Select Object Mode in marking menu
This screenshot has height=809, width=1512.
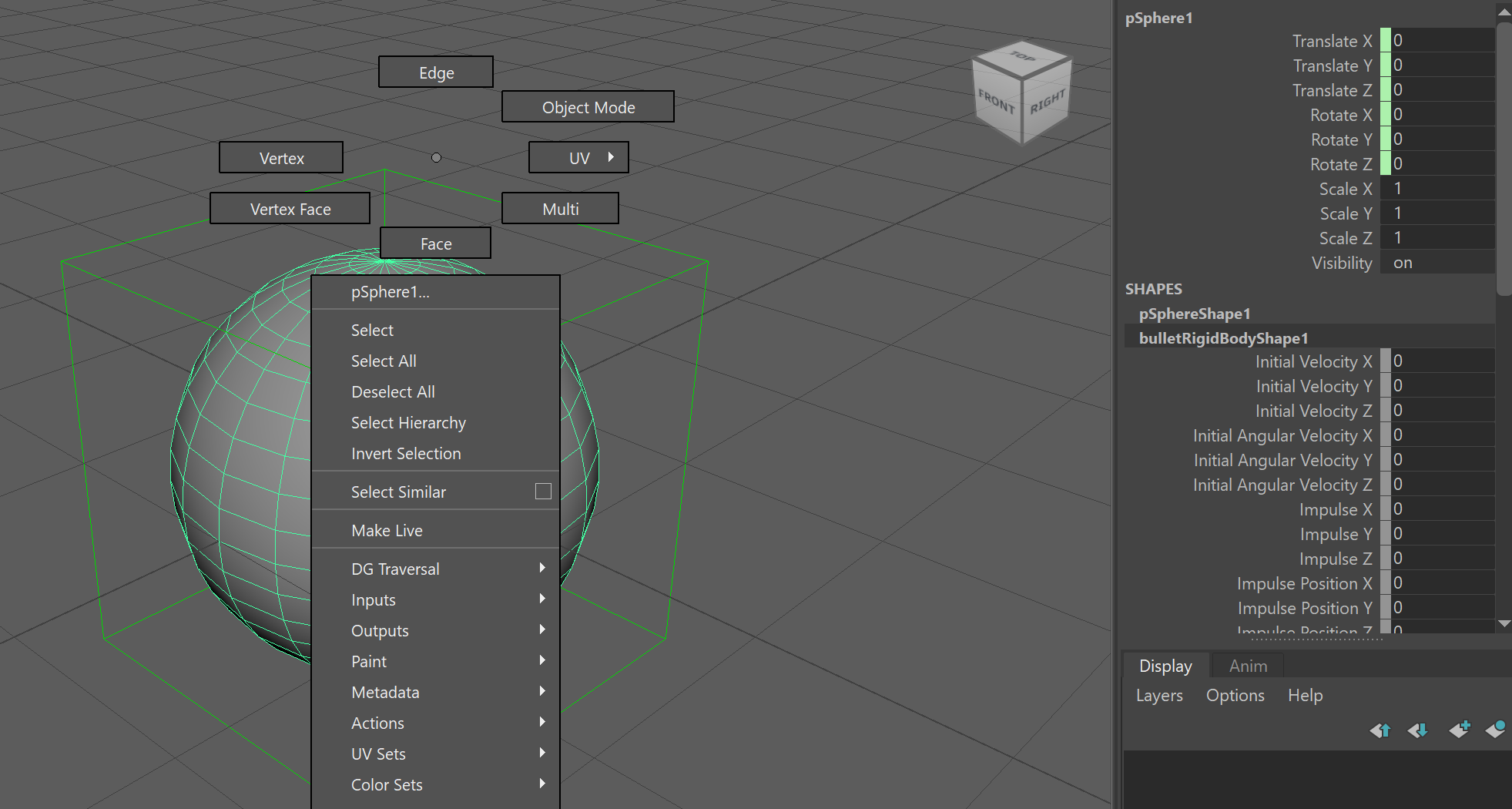click(588, 107)
